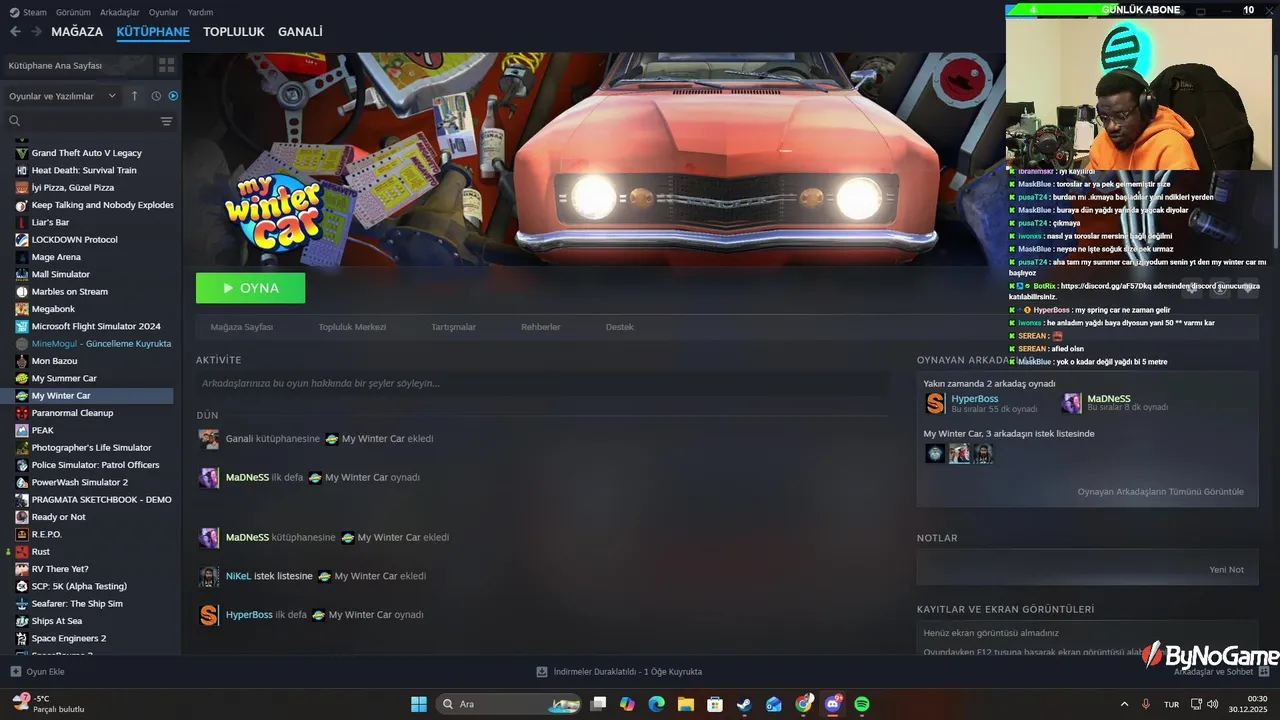Click MaDNeSS avatar in friends playing panel
Image resolution: width=1280 pixels, height=720 pixels.
pos(1071,403)
